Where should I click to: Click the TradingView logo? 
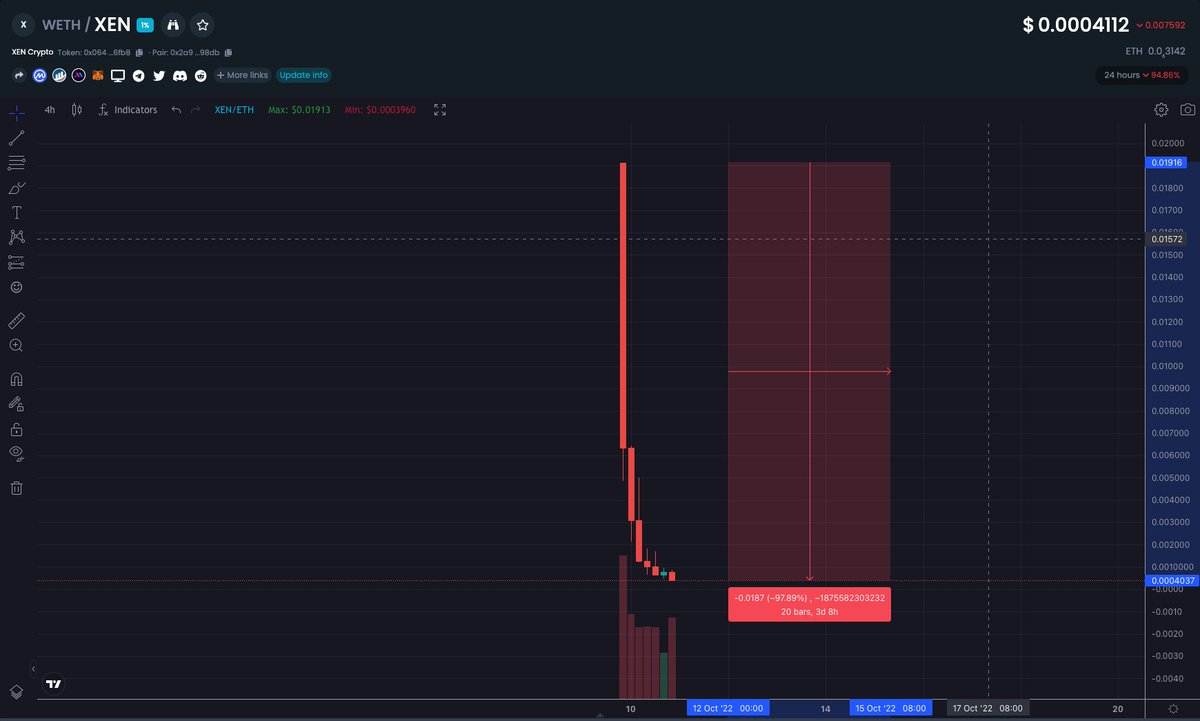coord(53,685)
